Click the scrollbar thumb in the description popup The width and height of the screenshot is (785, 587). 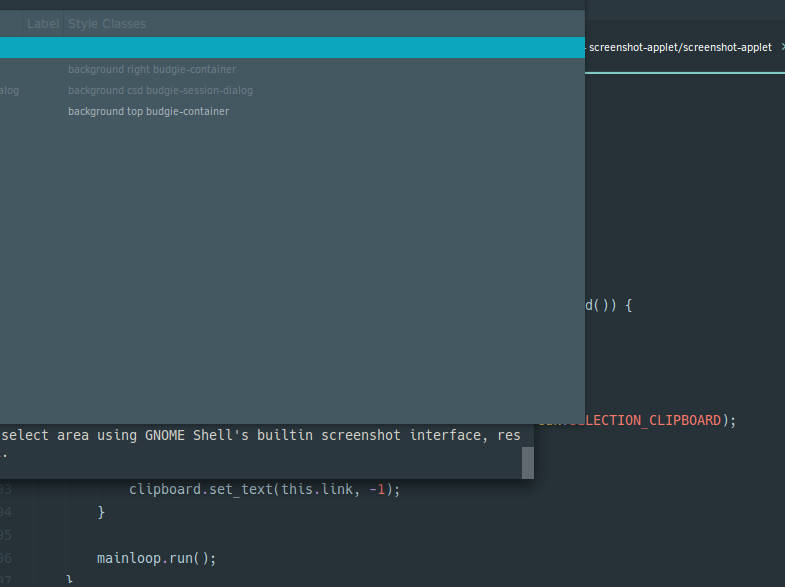point(528,462)
